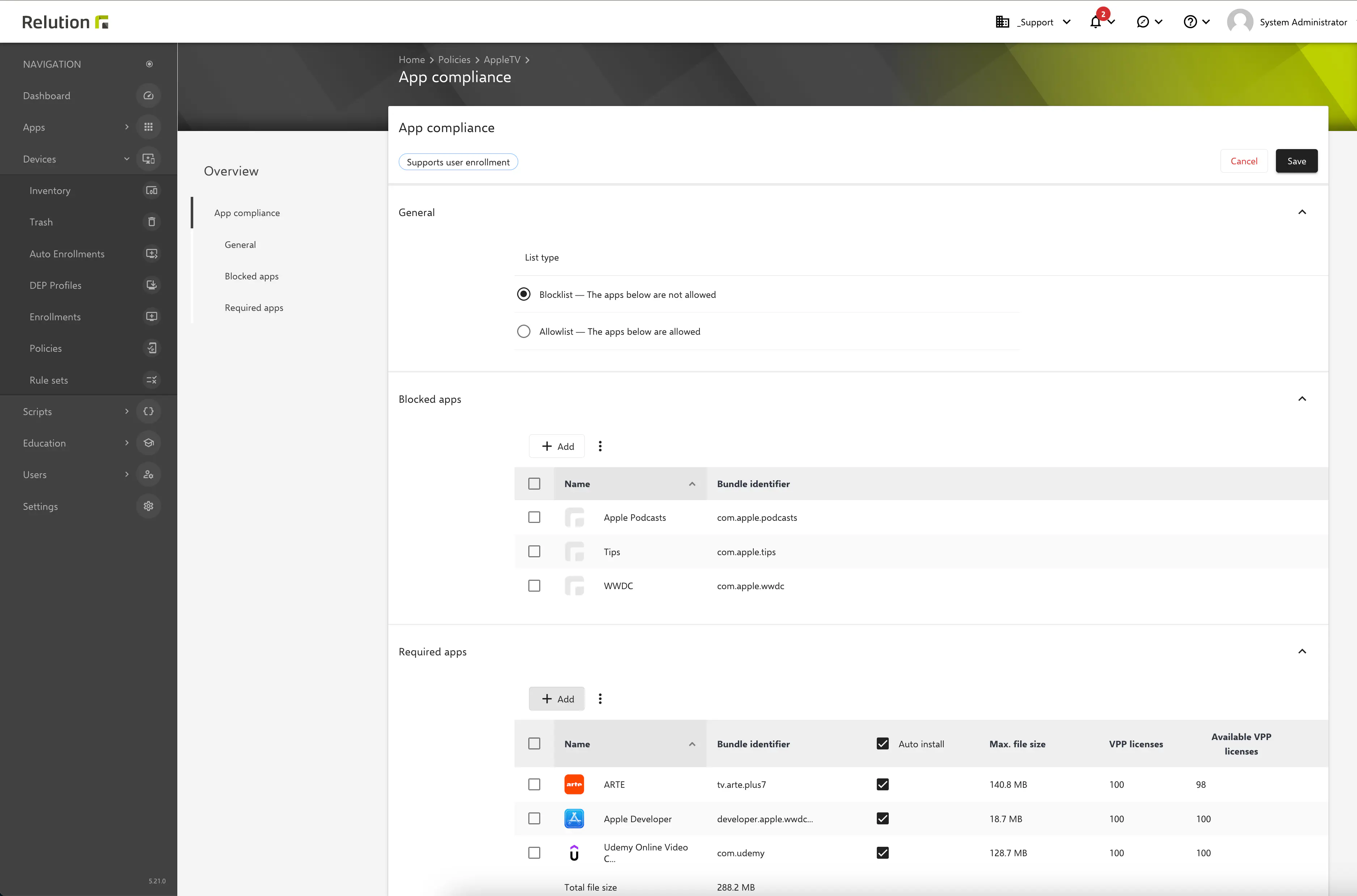Click the Save button
The image size is (1357, 896).
point(1297,161)
